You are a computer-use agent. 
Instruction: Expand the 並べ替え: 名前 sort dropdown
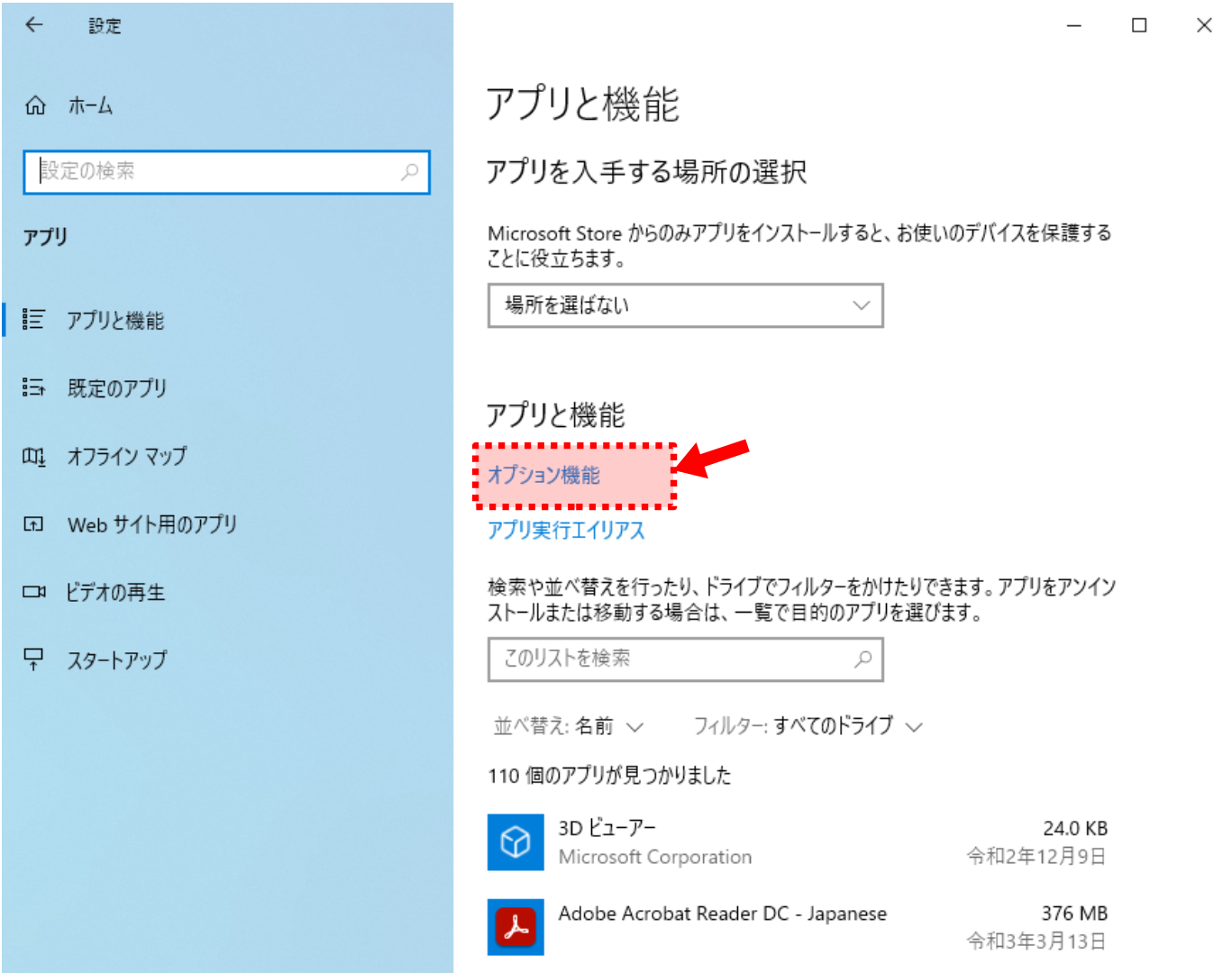(x=568, y=726)
